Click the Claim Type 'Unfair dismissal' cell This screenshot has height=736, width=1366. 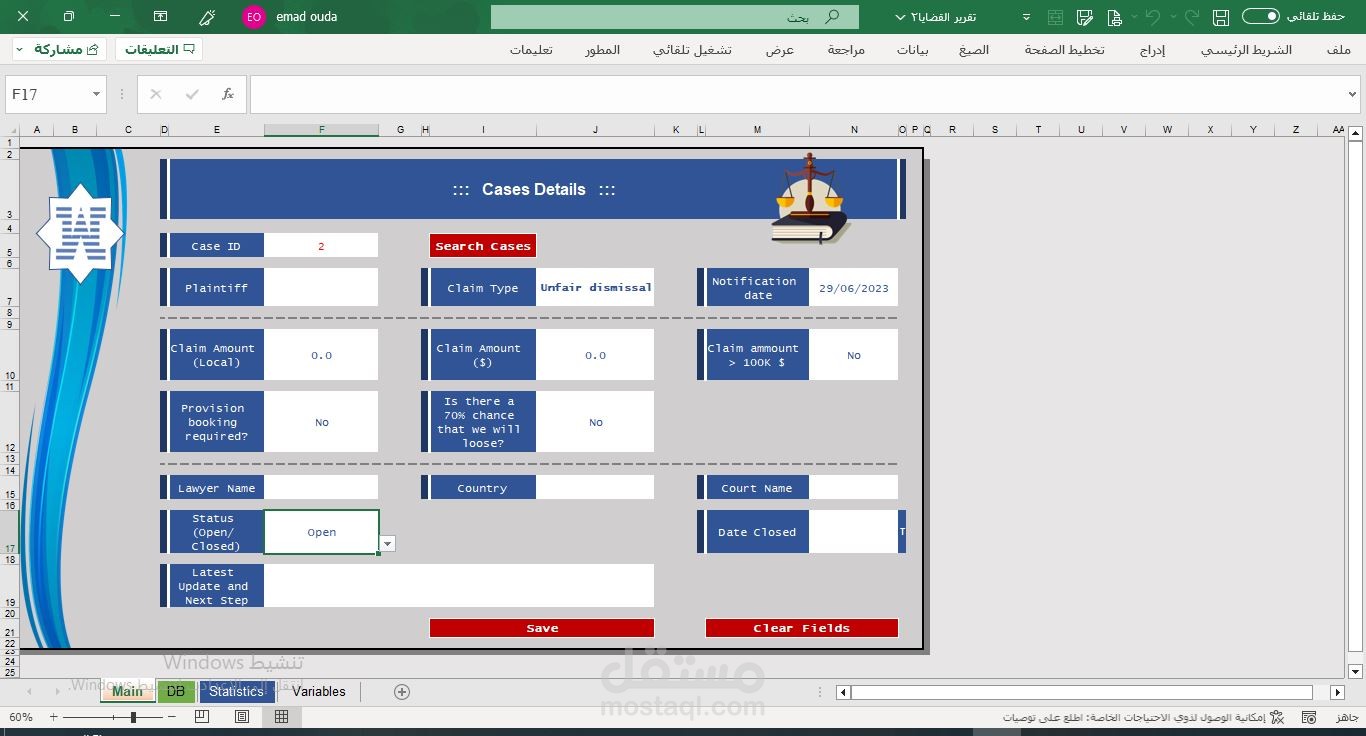[x=596, y=288]
